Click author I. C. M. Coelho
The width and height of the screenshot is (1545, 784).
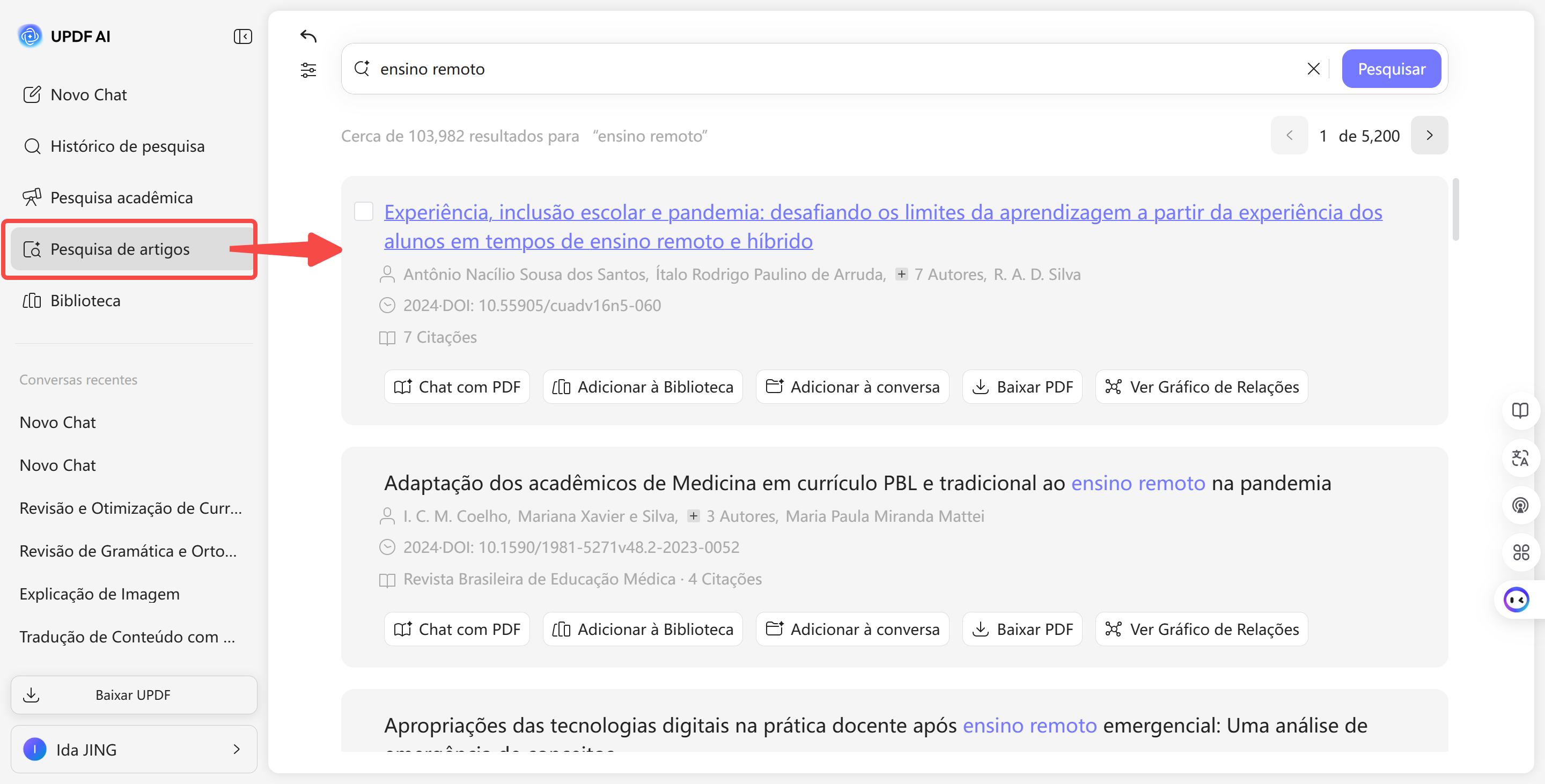point(457,516)
